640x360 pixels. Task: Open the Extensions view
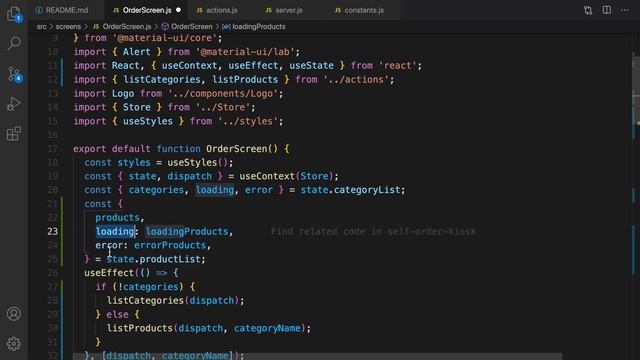pos(14,133)
